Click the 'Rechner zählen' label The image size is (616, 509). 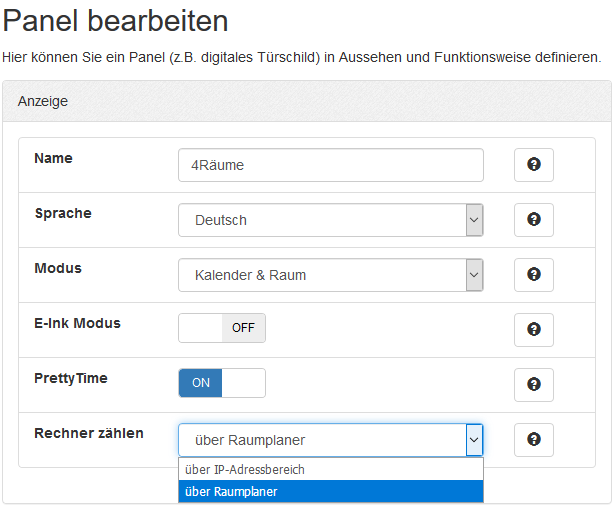[x=89, y=433]
